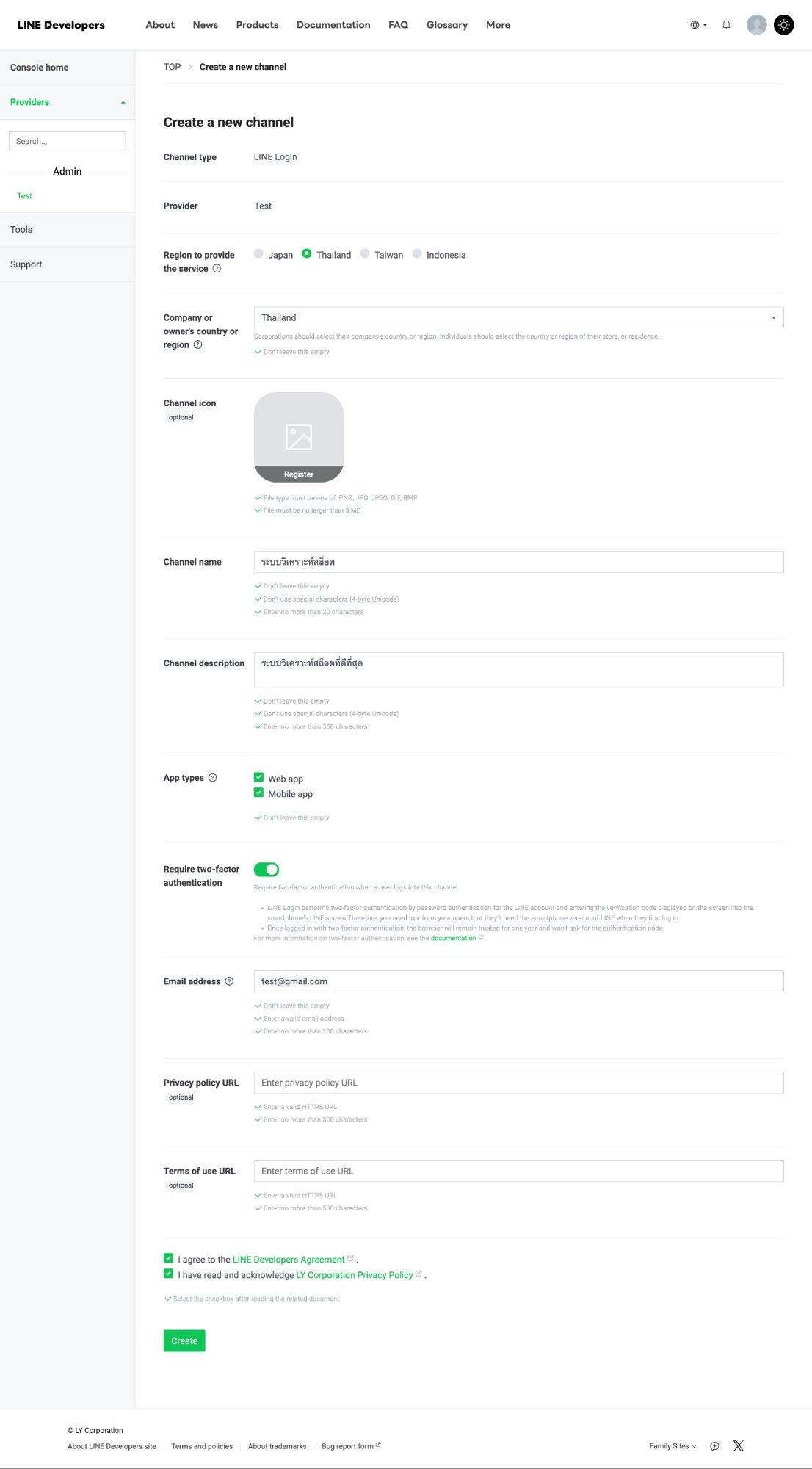Image resolution: width=812 pixels, height=1469 pixels.
Task: Select the Japan region radio button
Action: [258, 253]
